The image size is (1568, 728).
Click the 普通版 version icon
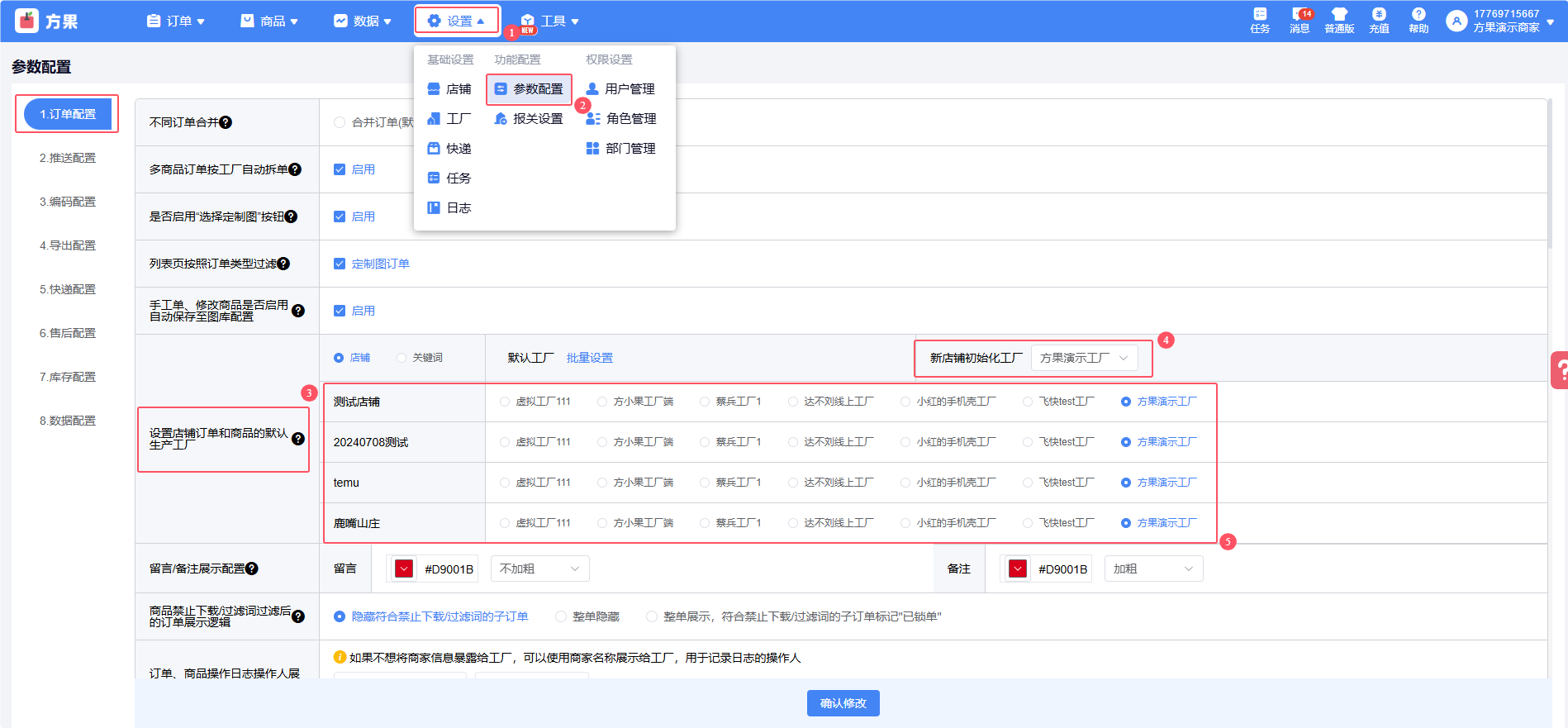click(x=1339, y=20)
